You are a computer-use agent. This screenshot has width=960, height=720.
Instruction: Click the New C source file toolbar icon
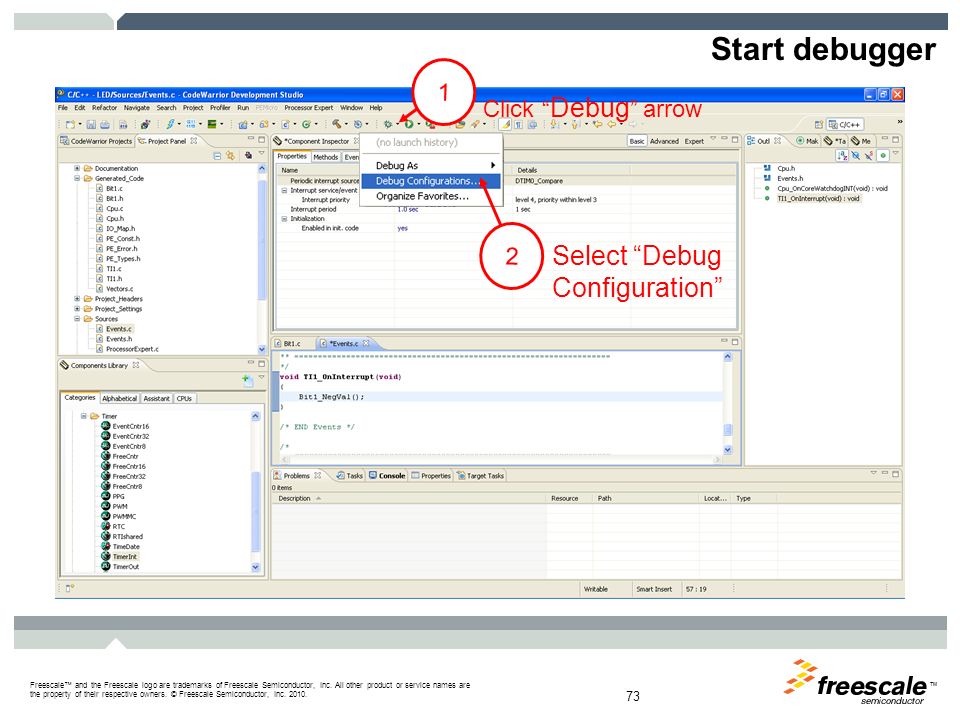point(285,124)
